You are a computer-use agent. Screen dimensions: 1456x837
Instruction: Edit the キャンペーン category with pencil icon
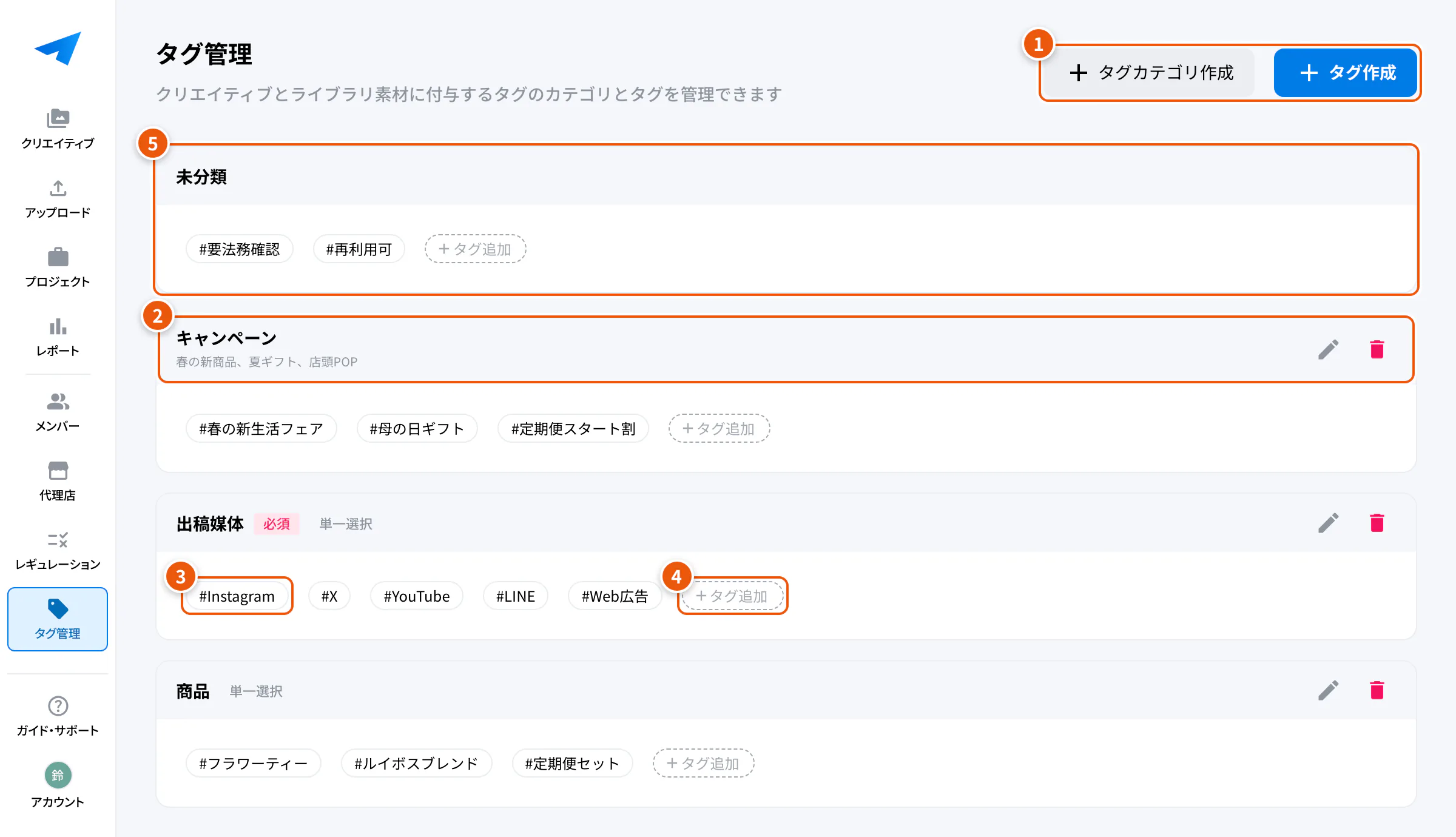click(x=1328, y=349)
